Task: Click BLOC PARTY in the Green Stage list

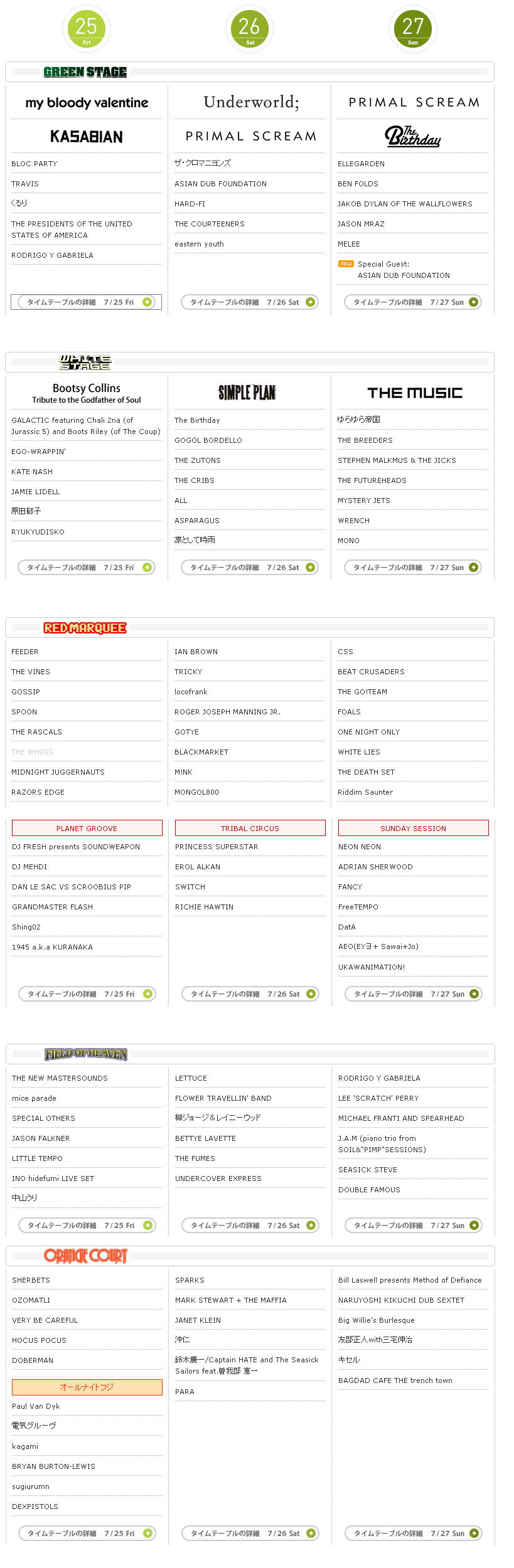Action: 35,164
